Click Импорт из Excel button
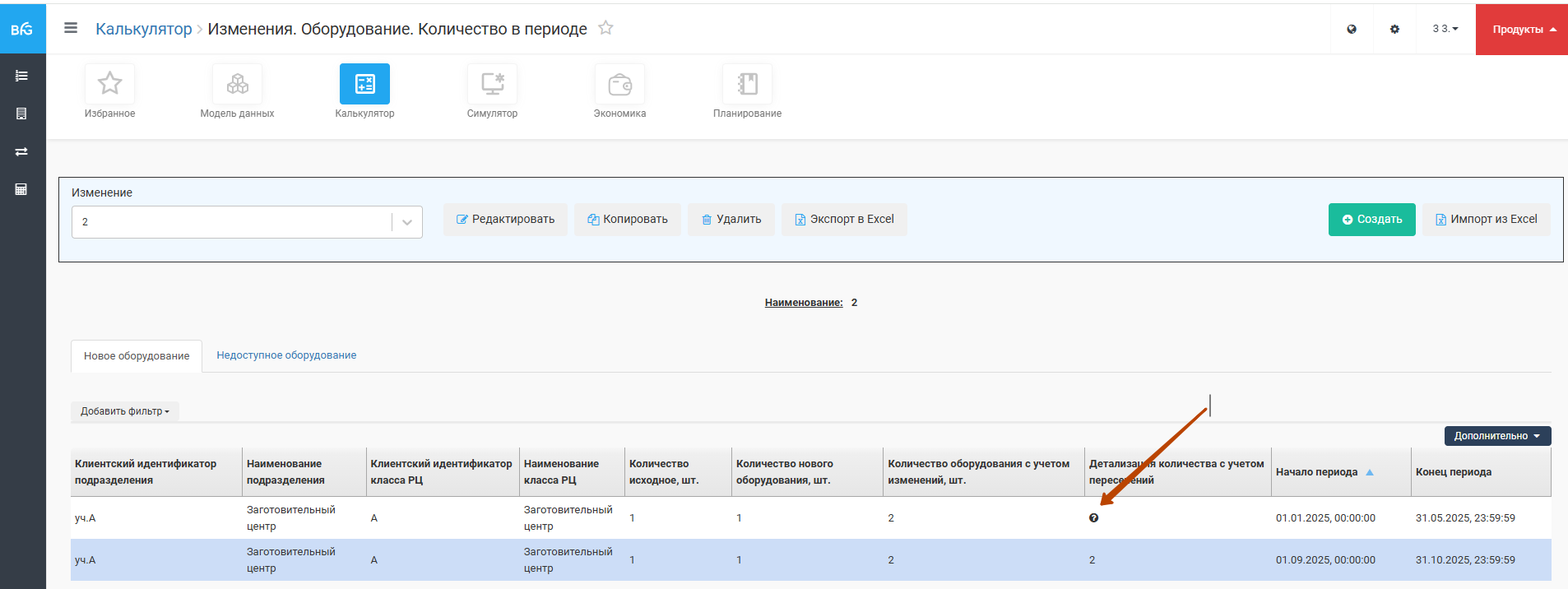 point(1487,220)
